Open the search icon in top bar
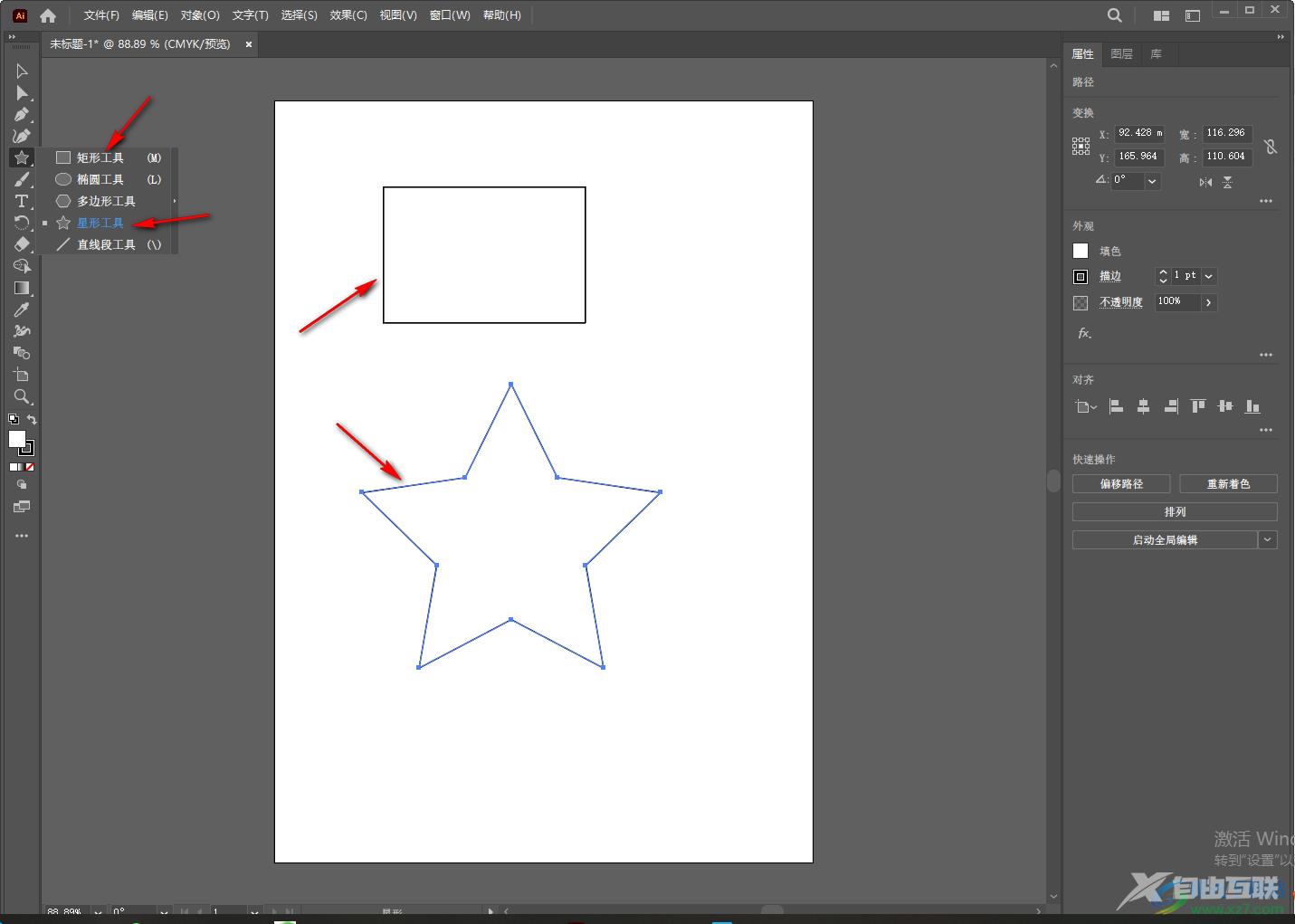The height and width of the screenshot is (924, 1295). click(1115, 15)
